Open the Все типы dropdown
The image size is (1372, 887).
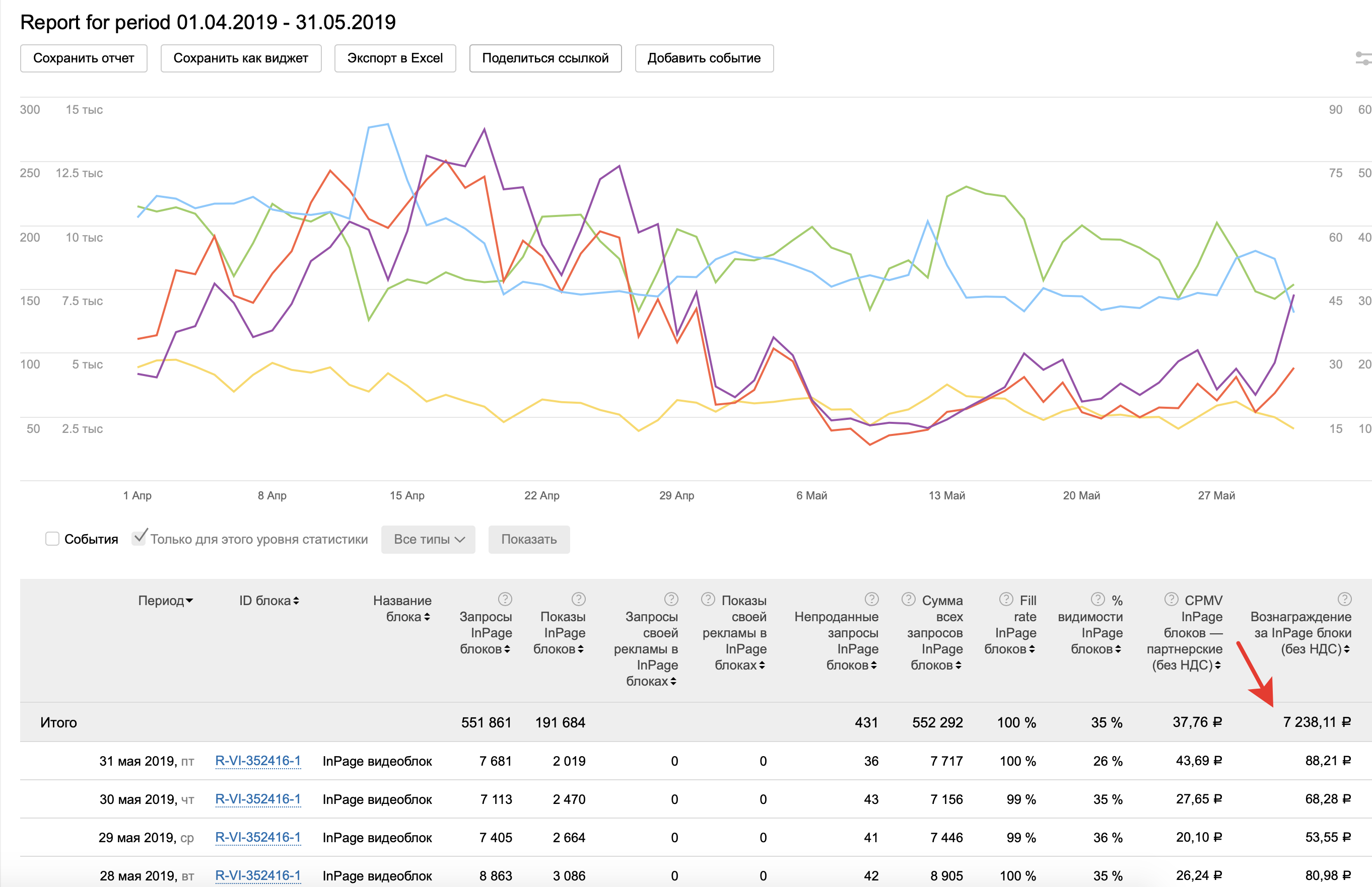[428, 540]
